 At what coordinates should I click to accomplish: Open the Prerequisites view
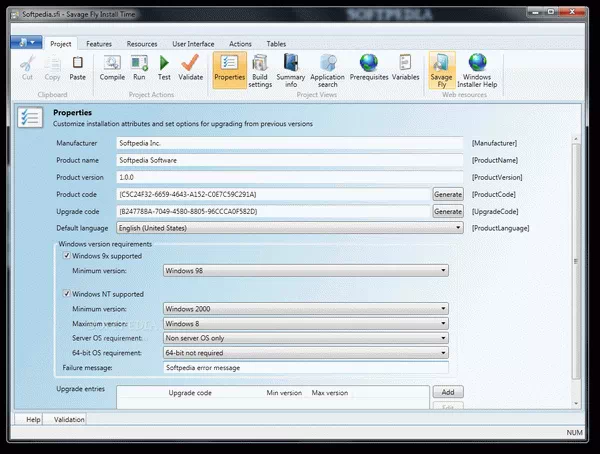pos(369,70)
